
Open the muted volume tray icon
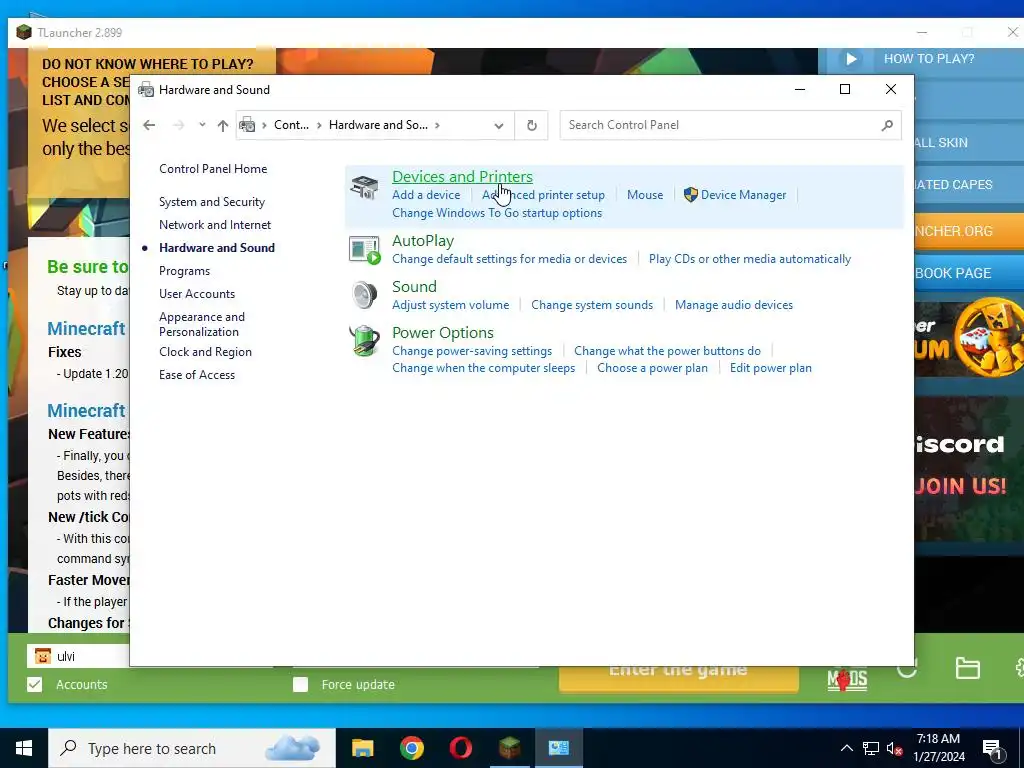pos(894,748)
